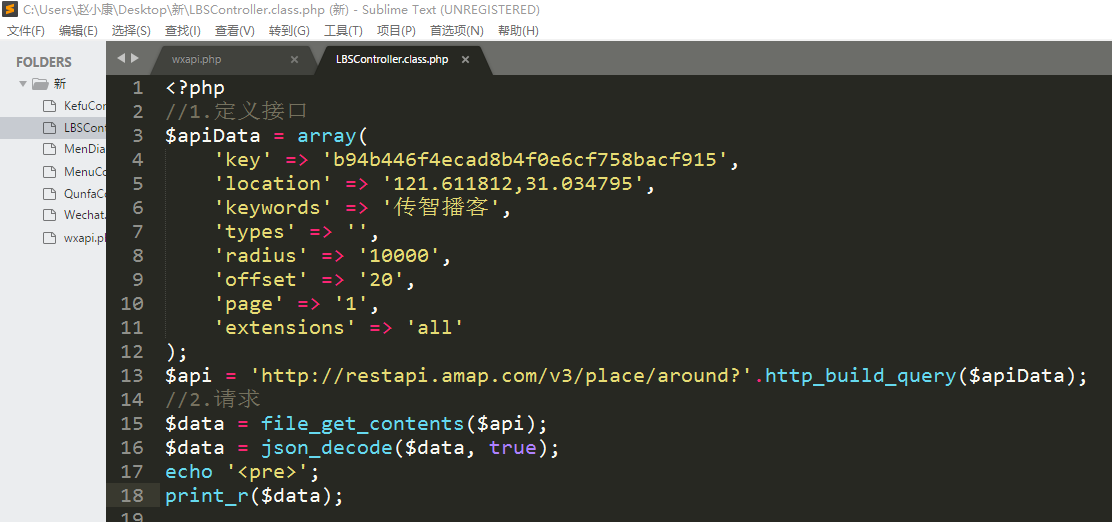
Task: Go to previous tab with left arrow
Action: [x=121, y=59]
